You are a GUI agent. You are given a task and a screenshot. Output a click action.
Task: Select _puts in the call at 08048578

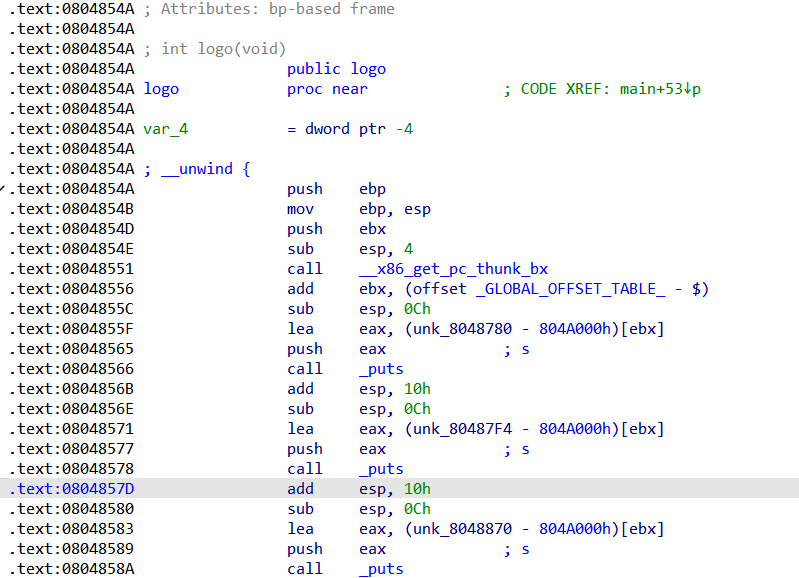381,469
